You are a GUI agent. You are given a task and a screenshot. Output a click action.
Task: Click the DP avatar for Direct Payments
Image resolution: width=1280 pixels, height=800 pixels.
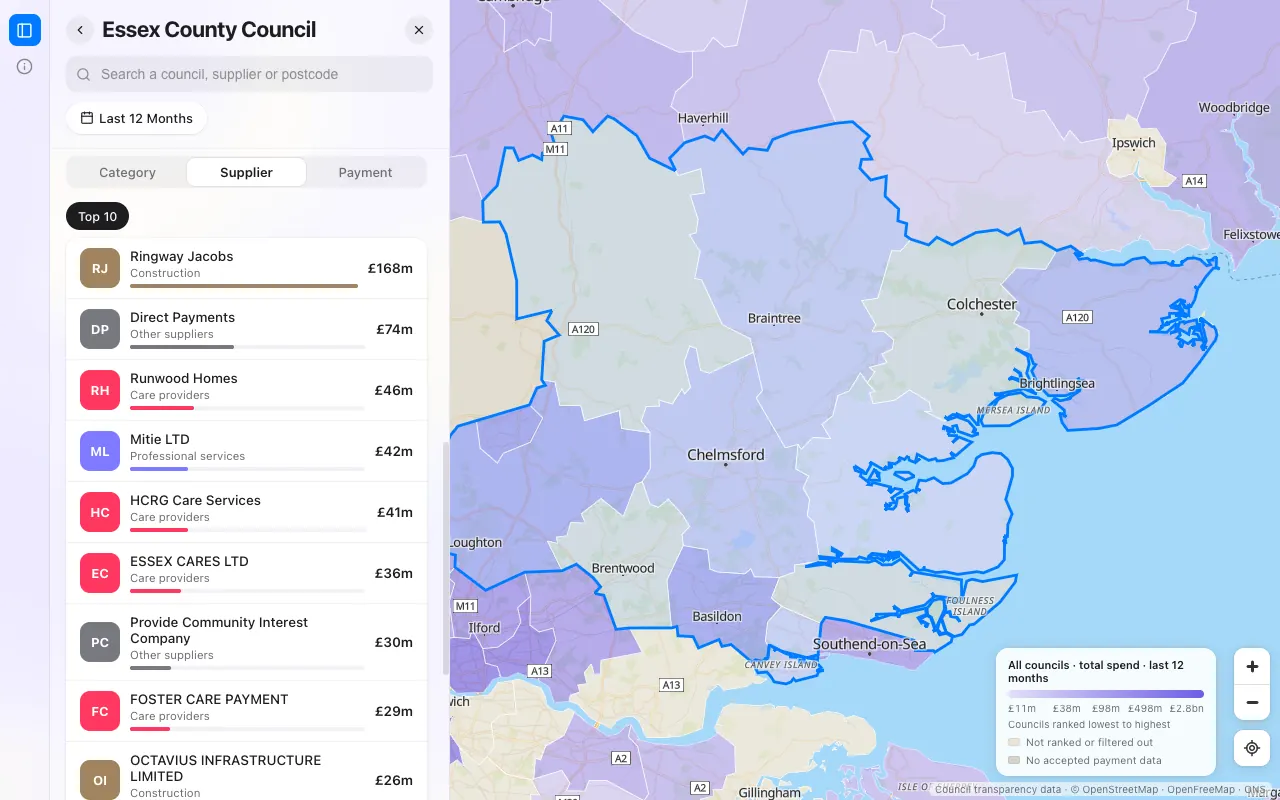pyautogui.click(x=100, y=329)
